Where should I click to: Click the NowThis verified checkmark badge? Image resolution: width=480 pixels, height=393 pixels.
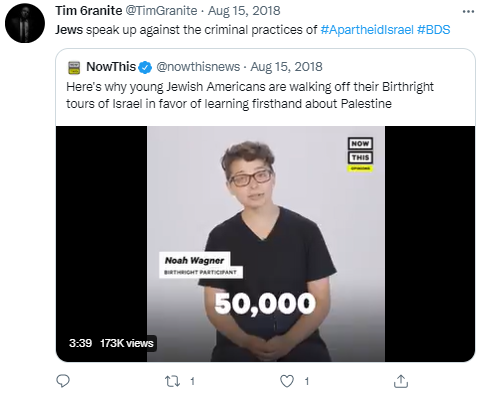click(x=145, y=68)
